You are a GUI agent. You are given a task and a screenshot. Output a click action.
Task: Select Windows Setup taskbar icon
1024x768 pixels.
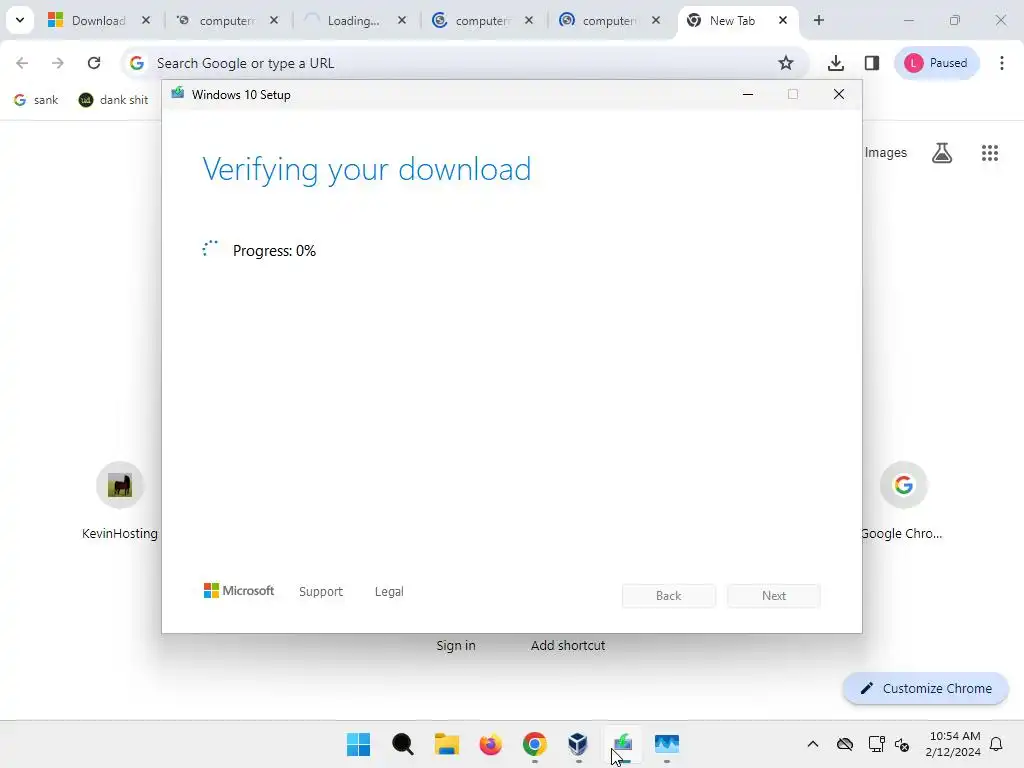622,744
